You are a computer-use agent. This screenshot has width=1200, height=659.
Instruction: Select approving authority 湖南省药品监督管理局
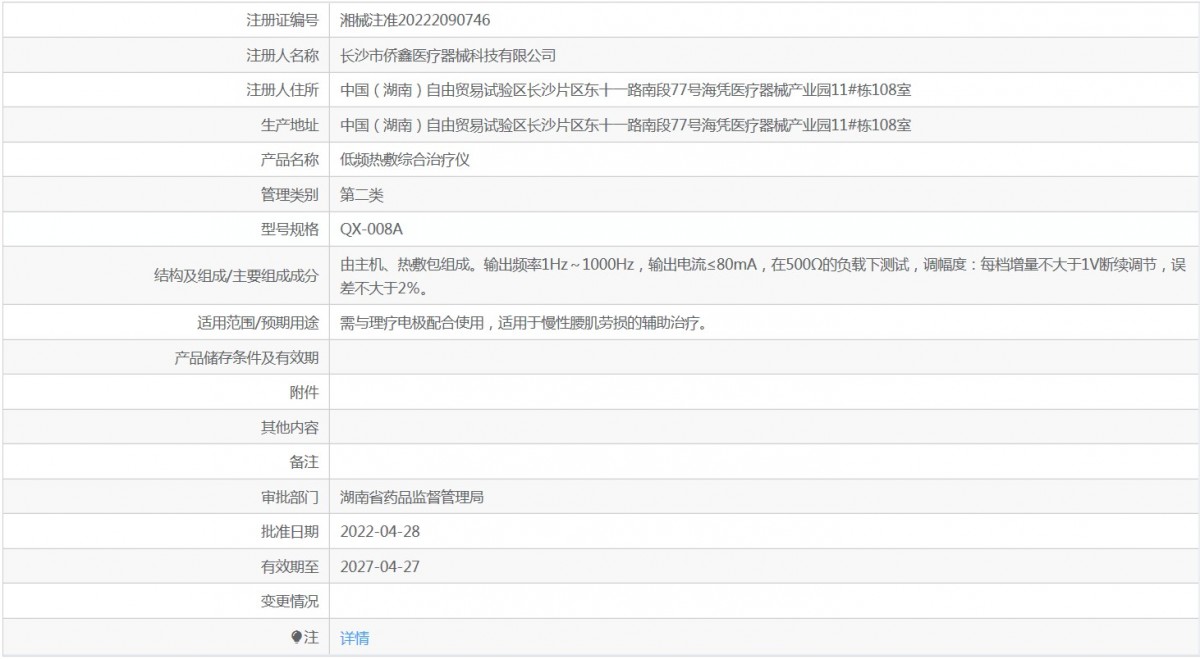pyautogui.click(x=412, y=497)
